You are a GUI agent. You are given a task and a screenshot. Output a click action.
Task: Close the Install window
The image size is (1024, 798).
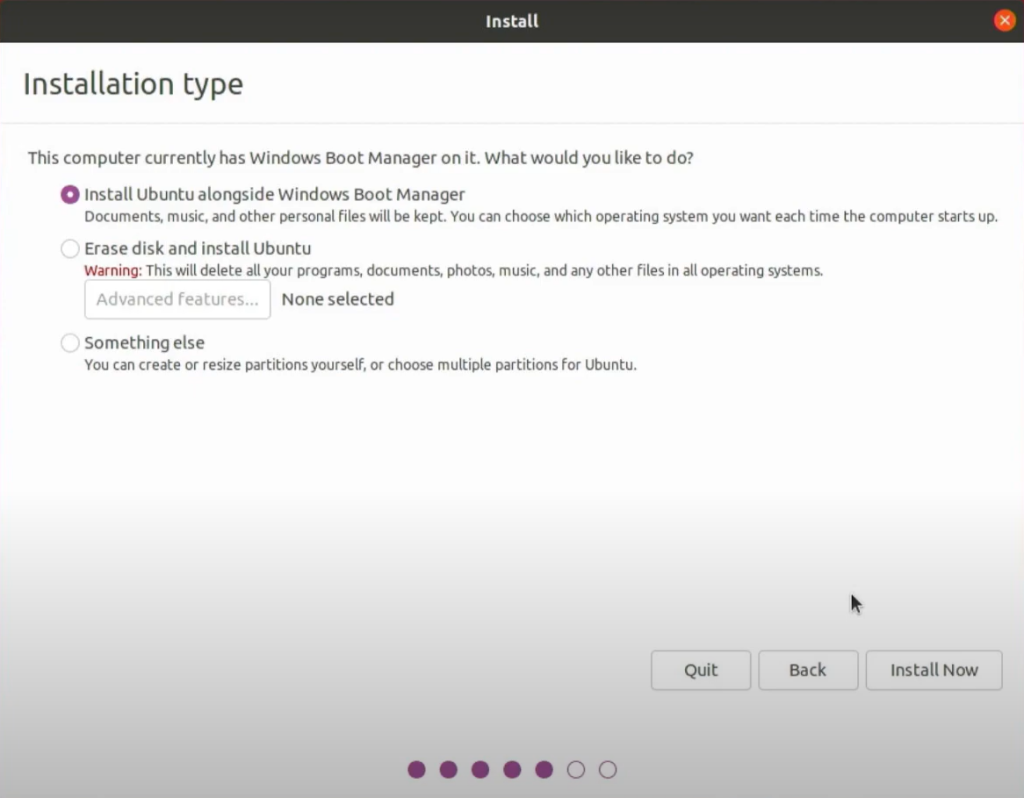coord(1004,21)
